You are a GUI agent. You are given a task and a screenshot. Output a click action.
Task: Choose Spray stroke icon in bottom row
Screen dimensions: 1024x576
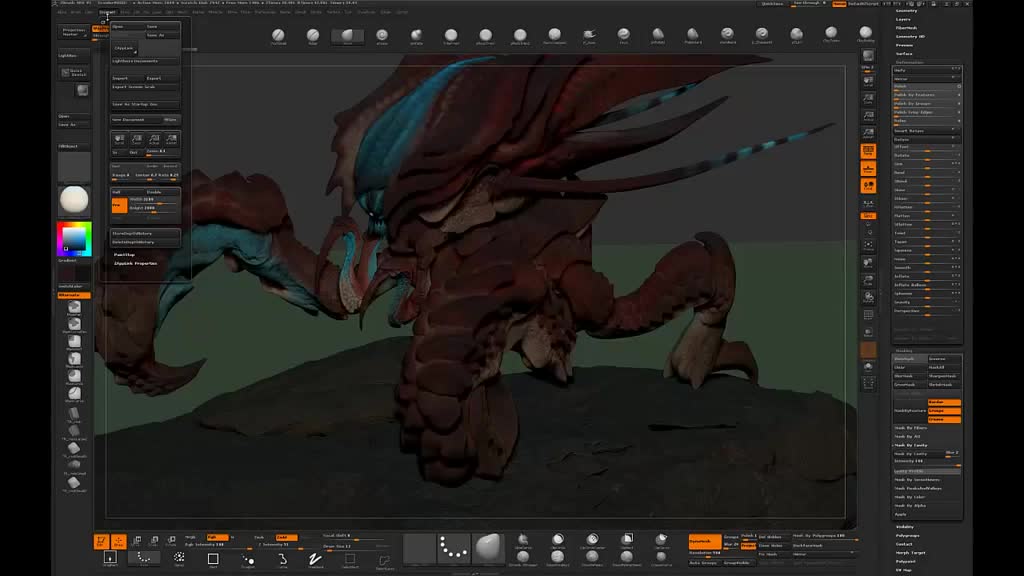(179, 559)
